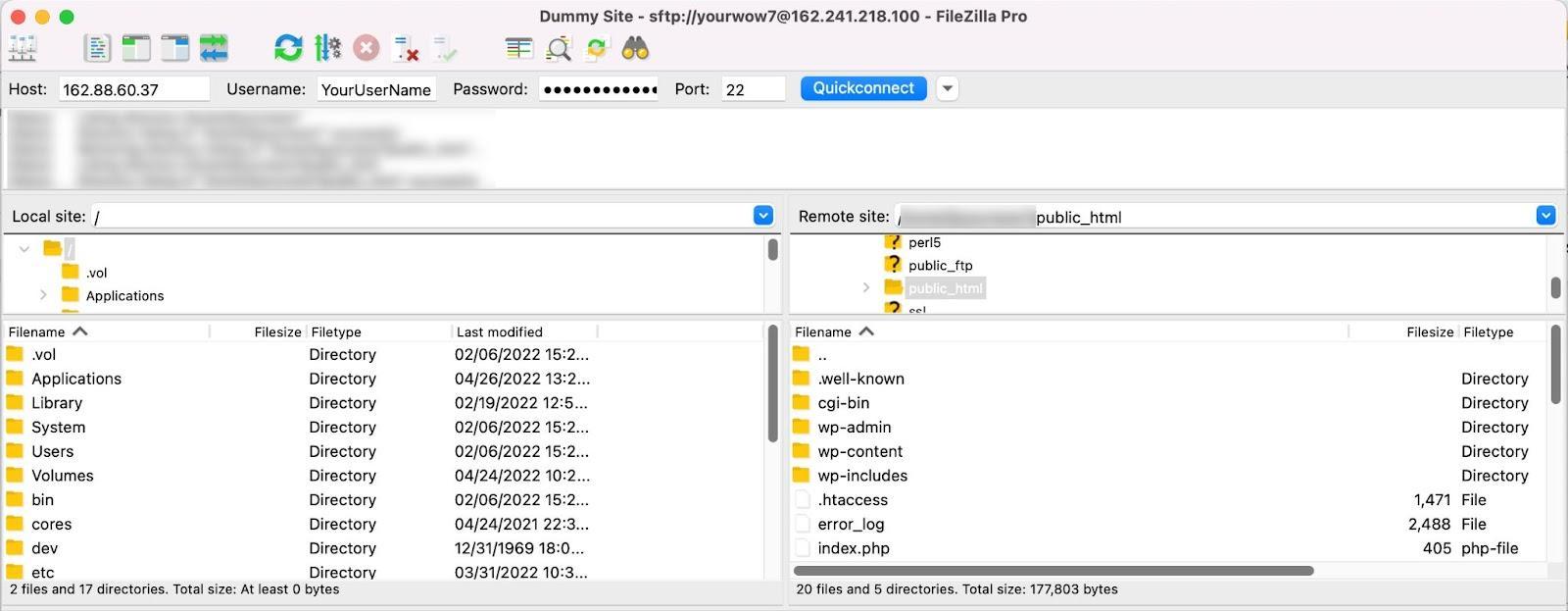This screenshot has height=611, width=1568.
Task: Toggle message log display icon
Action: click(97, 48)
